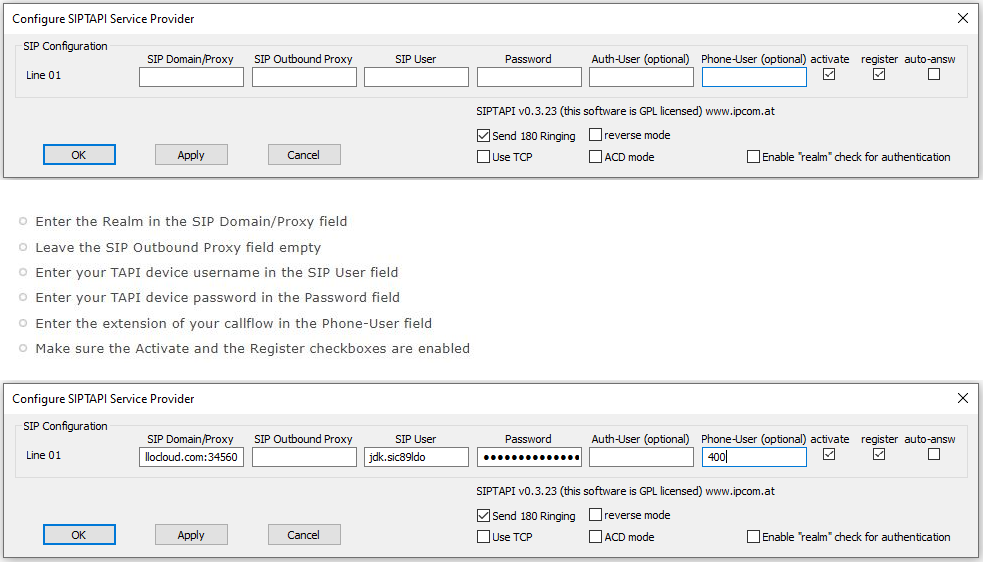Image resolution: width=983 pixels, height=562 pixels.
Task: Close the lower Configure SIPTAPI Service Provider window
Action: tap(962, 398)
